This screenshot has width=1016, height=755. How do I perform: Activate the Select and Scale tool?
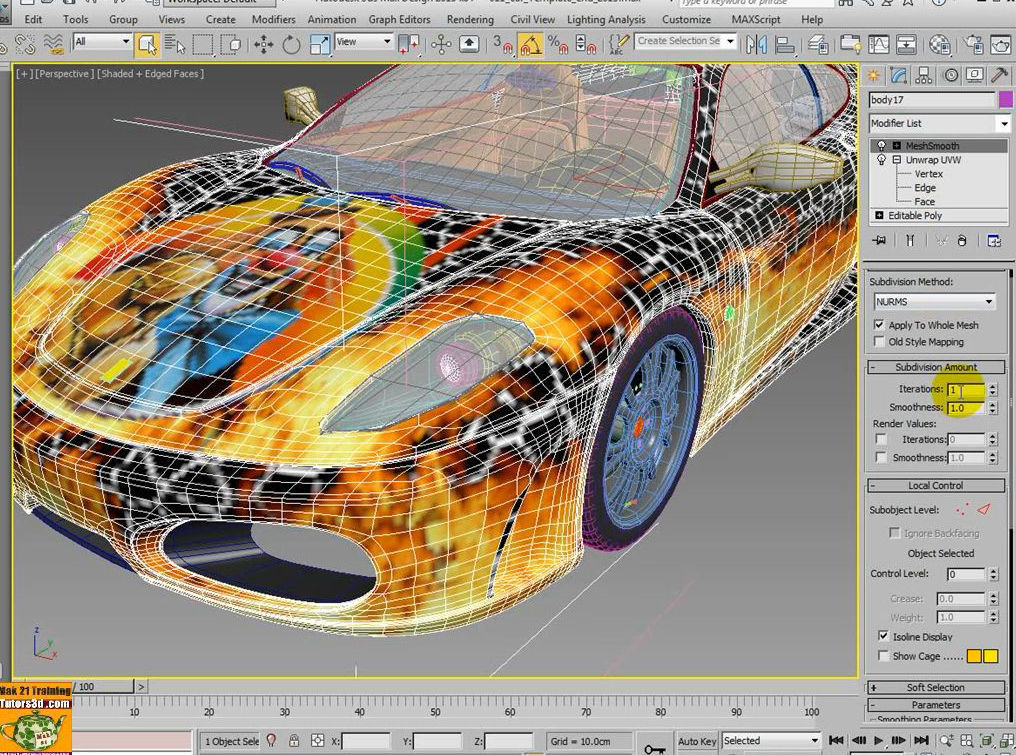pyautogui.click(x=320, y=44)
